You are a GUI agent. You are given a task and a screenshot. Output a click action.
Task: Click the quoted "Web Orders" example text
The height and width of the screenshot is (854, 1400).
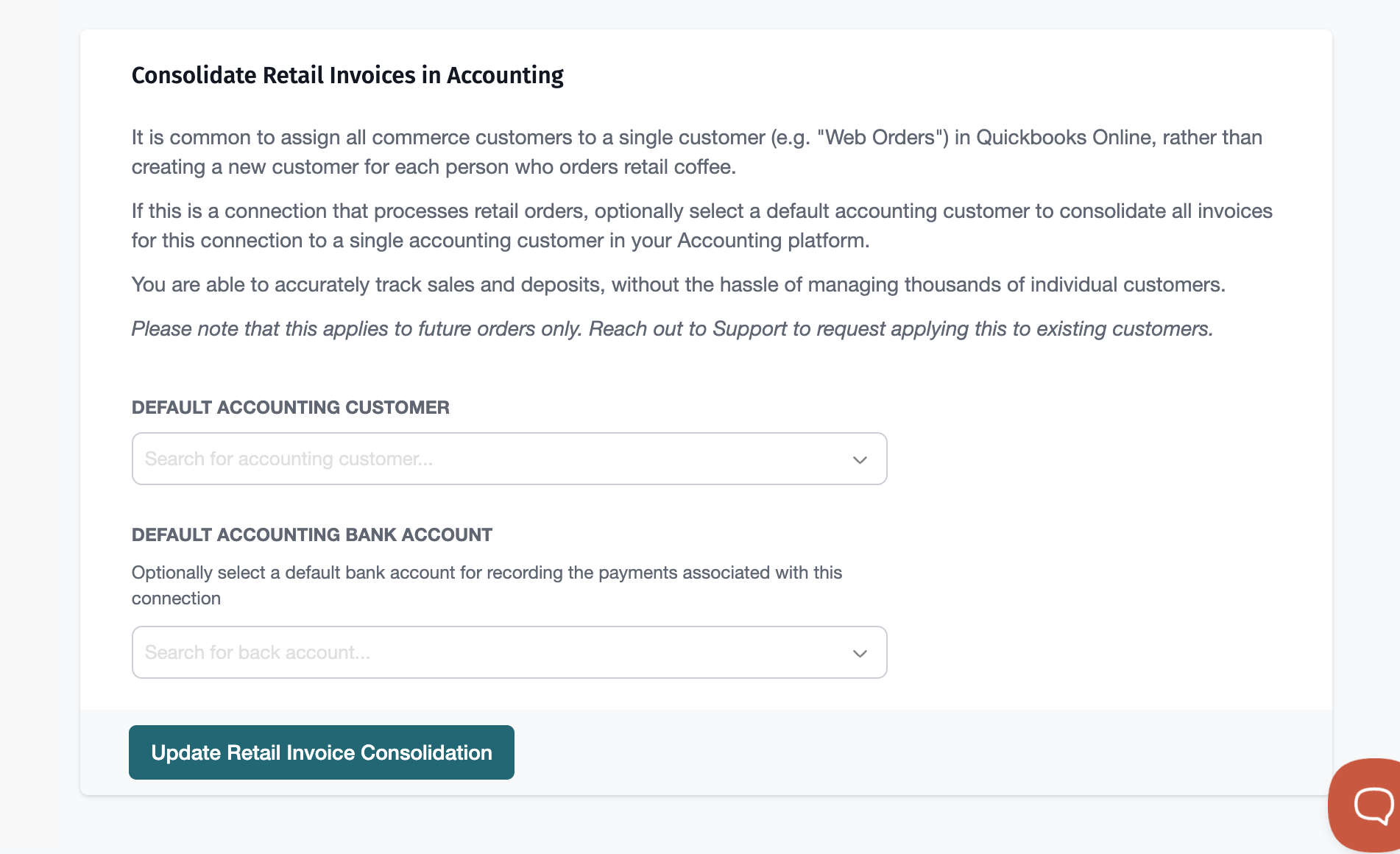pos(883,138)
